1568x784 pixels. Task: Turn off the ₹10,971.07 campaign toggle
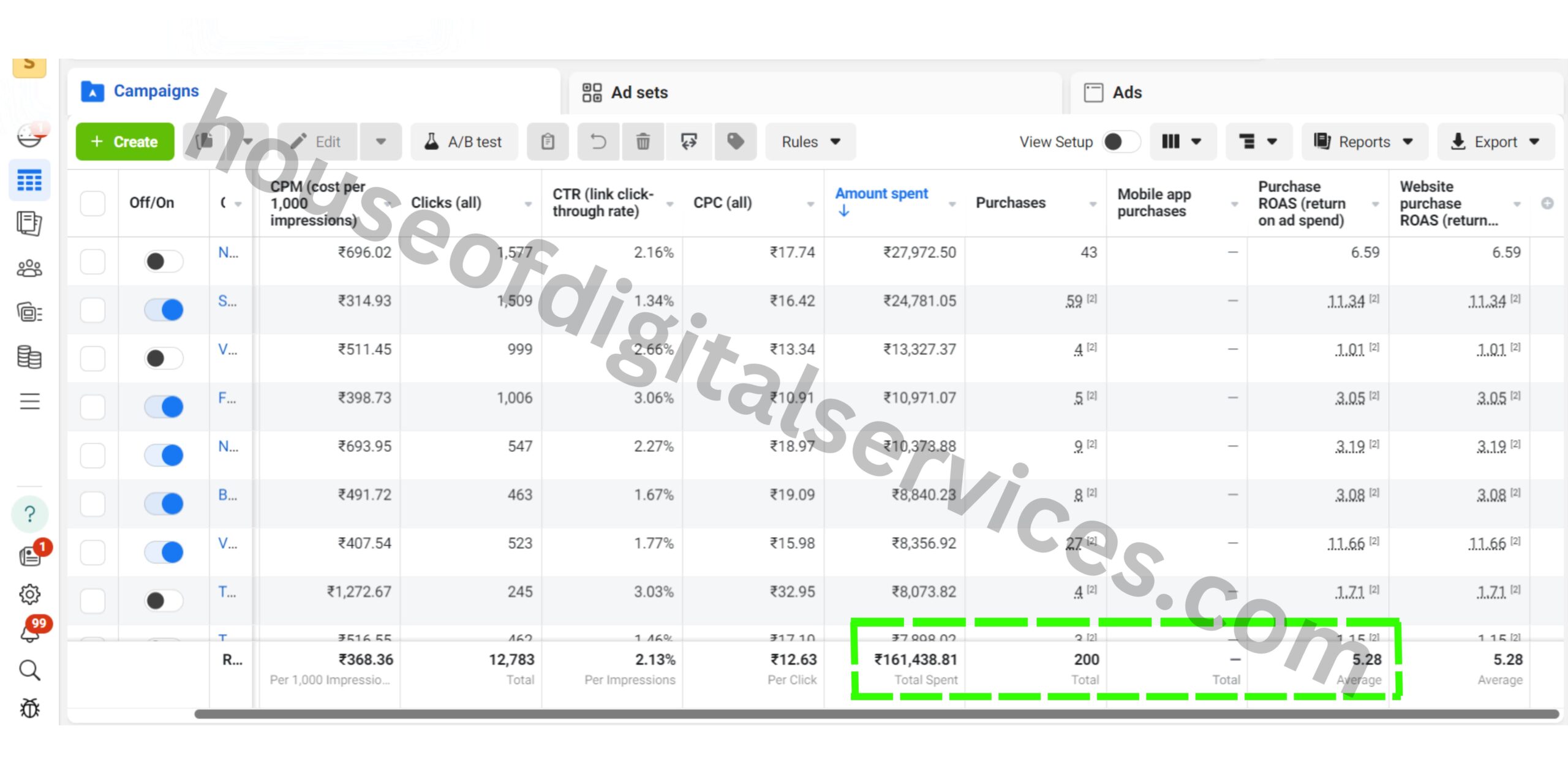(x=164, y=407)
